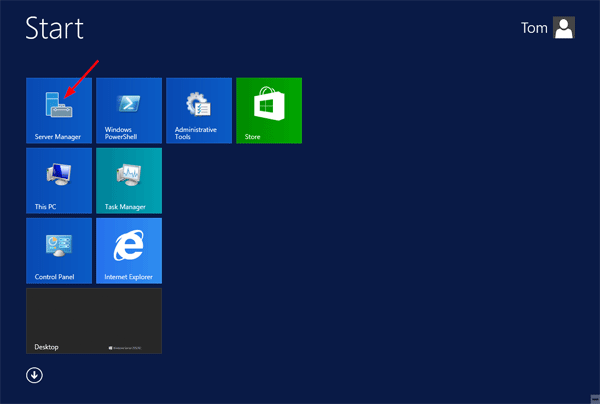The image size is (600, 404).
Task: Click the "Server Manager" tile label
Action: pyautogui.click(x=57, y=136)
